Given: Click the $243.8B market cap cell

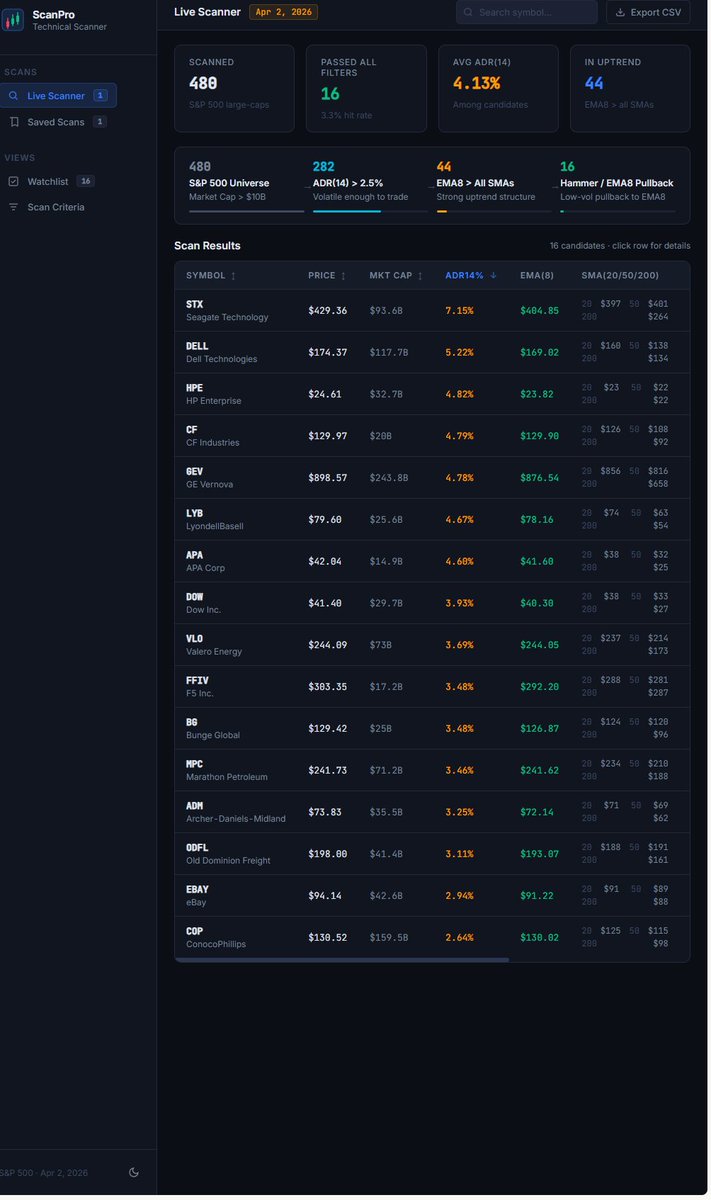Looking at the screenshot, I should pos(389,478).
